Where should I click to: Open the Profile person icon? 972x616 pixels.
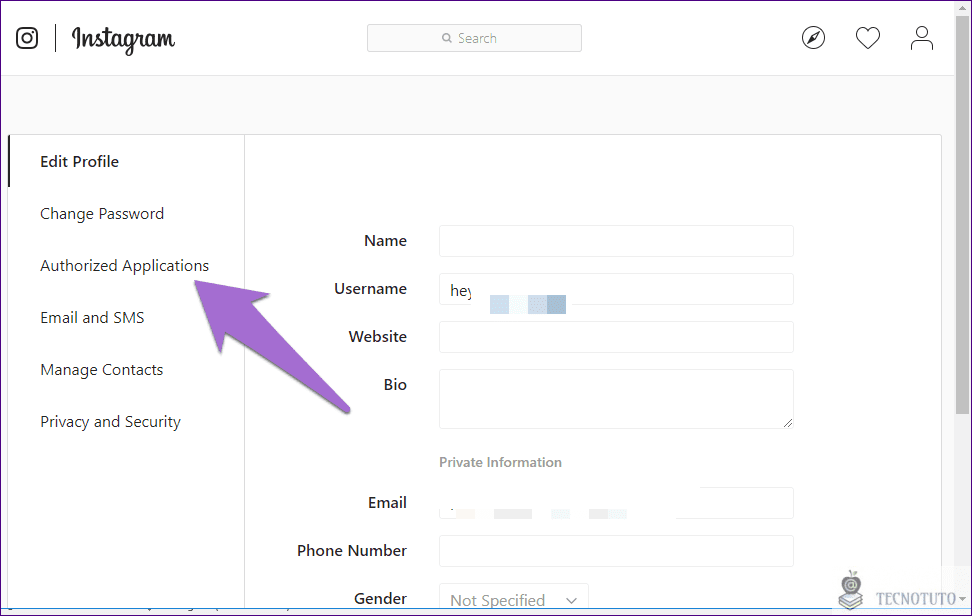coord(922,38)
